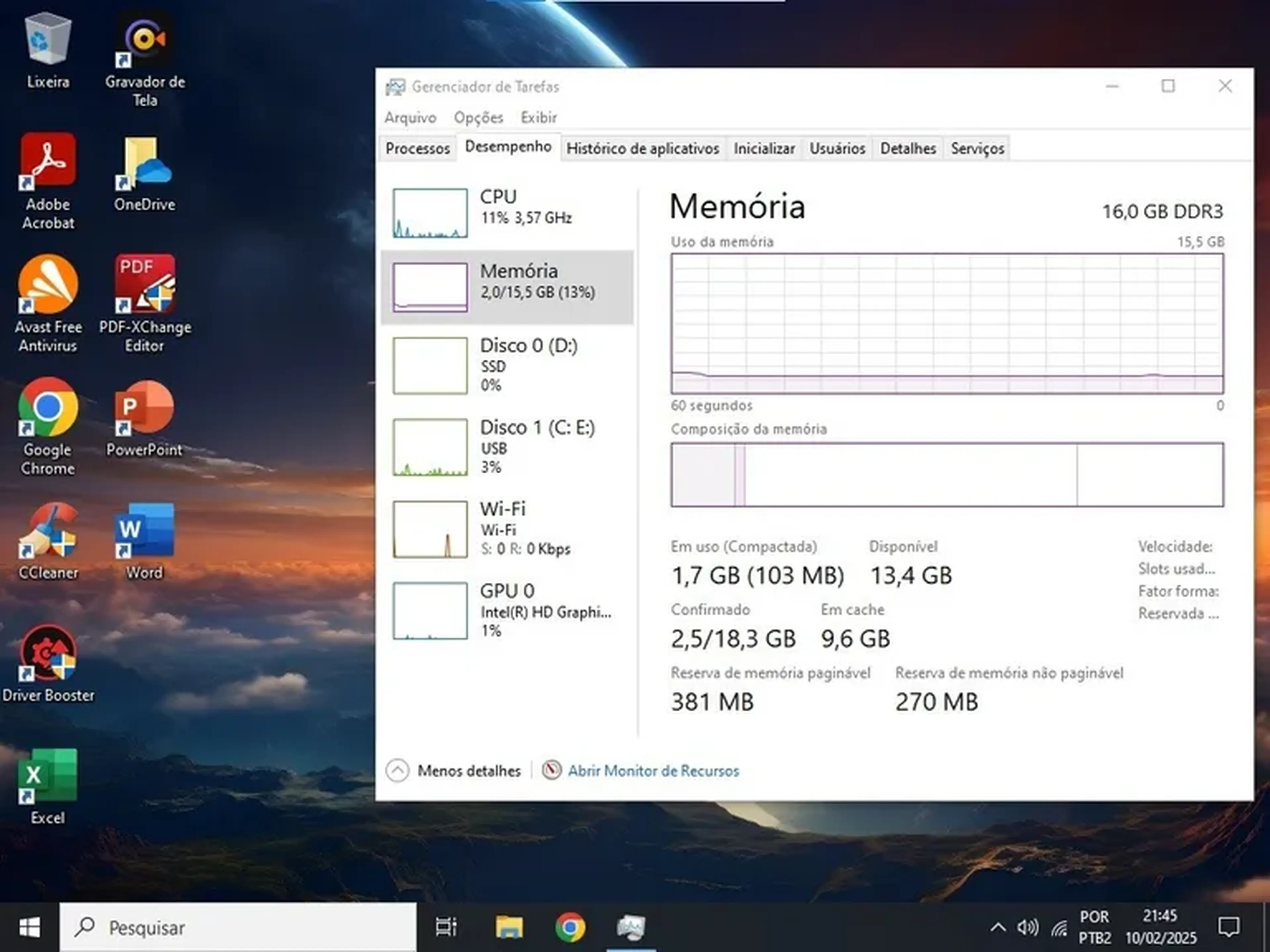The width and height of the screenshot is (1270, 952).
Task: Select GPU 0 in the performance sidebar
Action: coord(507,610)
